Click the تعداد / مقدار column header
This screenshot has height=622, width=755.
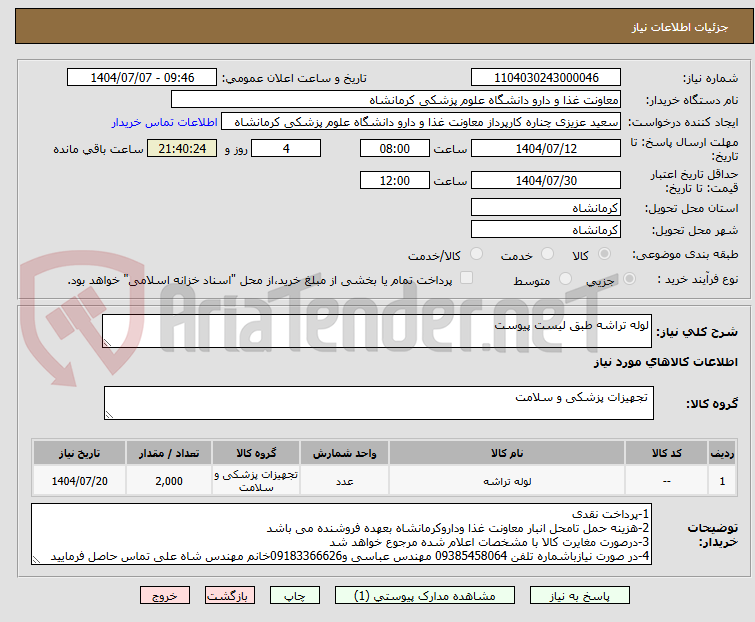coord(169,453)
